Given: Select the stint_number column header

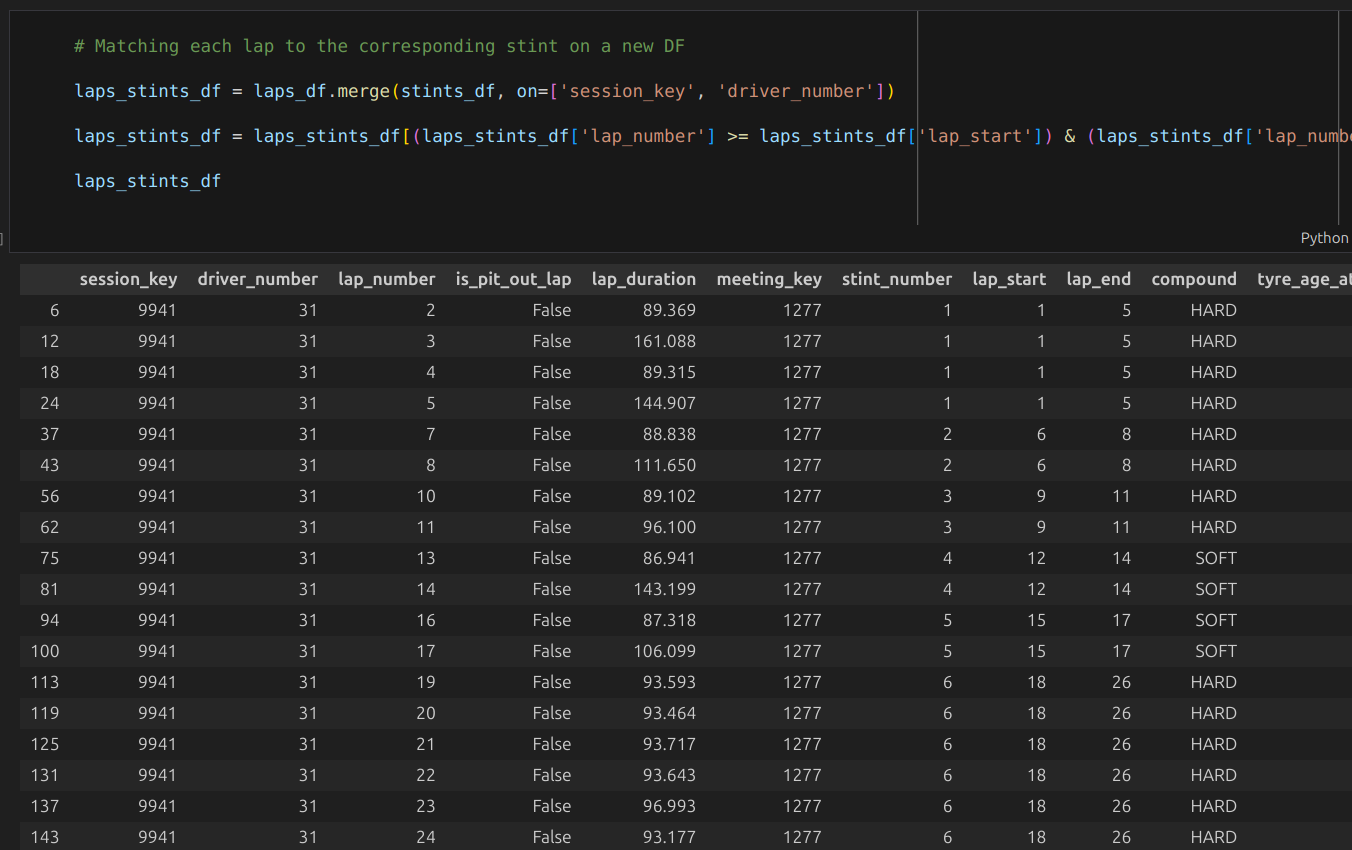Looking at the screenshot, I should coord(897,279).
